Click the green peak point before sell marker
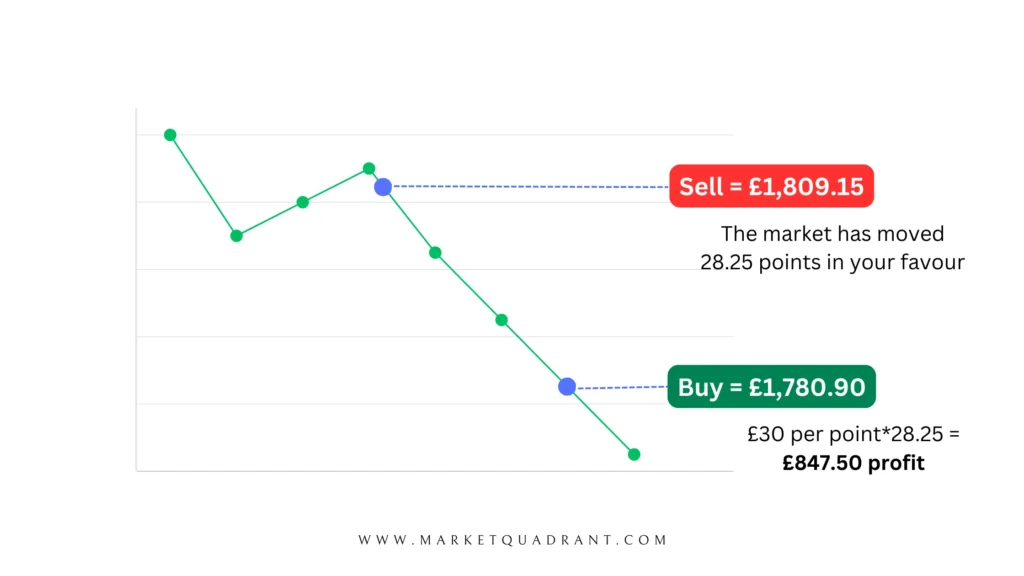 pyautogui.click(x=369, y=168)
